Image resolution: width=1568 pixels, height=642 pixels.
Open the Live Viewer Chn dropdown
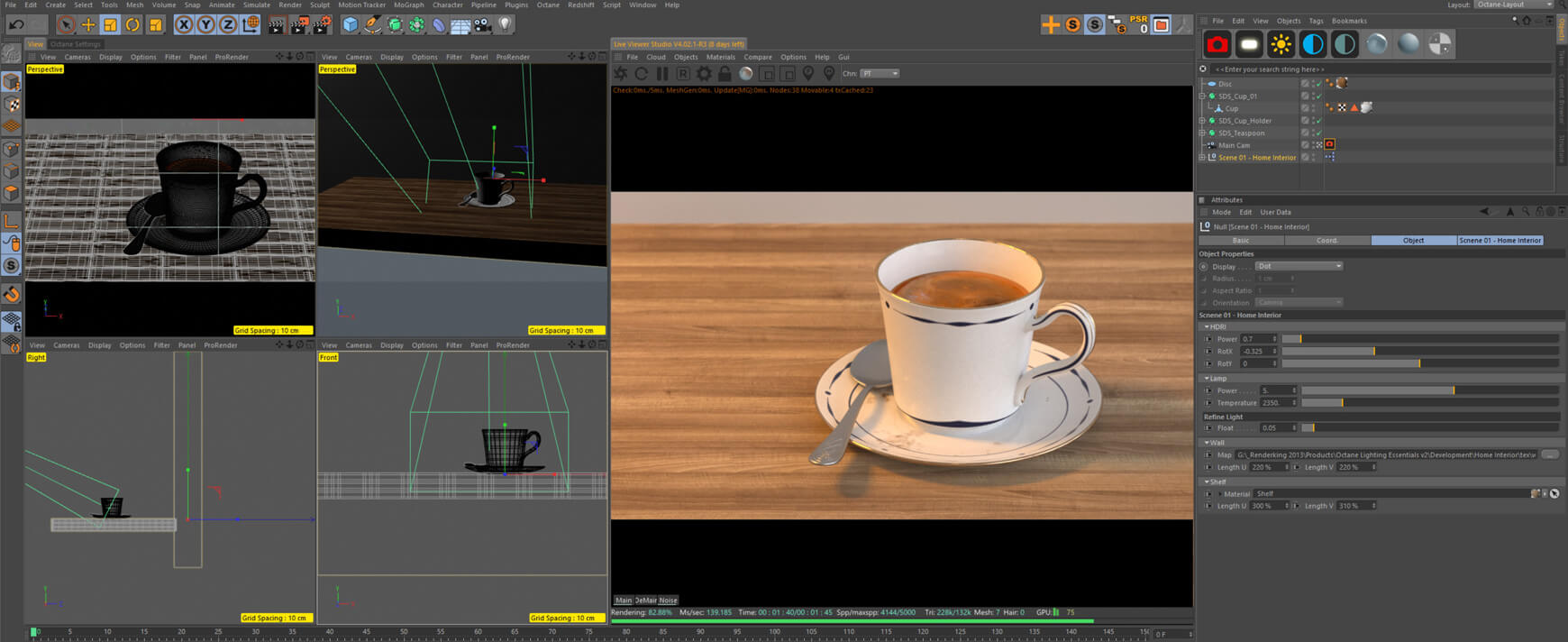pos(880,74)
